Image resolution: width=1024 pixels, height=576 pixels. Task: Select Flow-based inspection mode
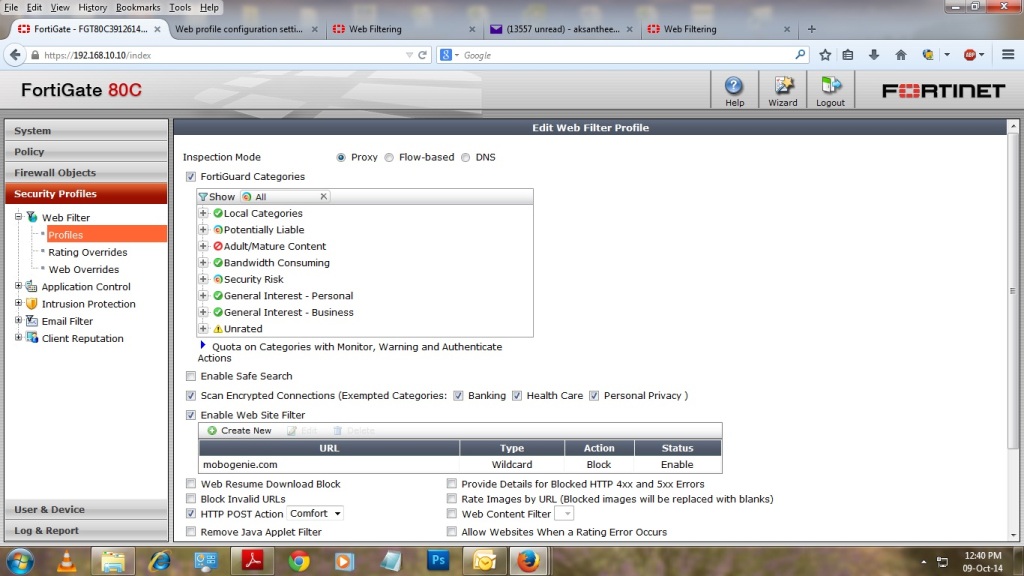coord(389,157)
